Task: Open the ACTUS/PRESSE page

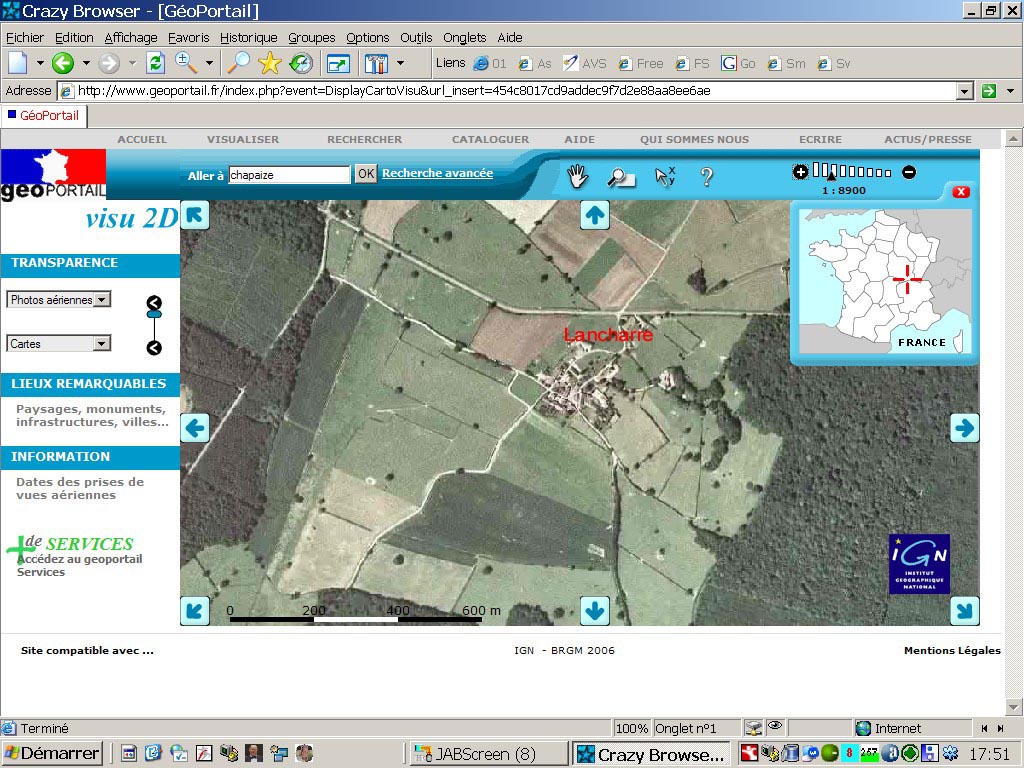Action: pos(927,139)
